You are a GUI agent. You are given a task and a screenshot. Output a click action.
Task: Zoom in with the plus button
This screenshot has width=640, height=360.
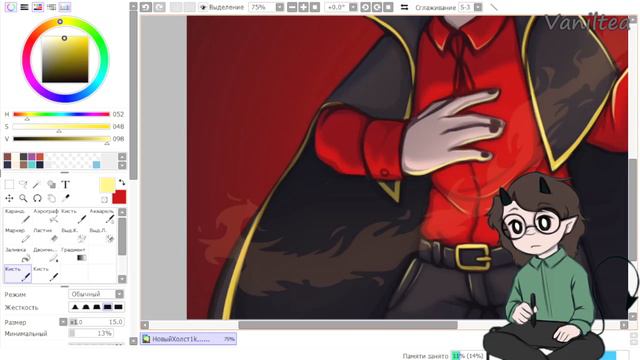click(303, 7)
